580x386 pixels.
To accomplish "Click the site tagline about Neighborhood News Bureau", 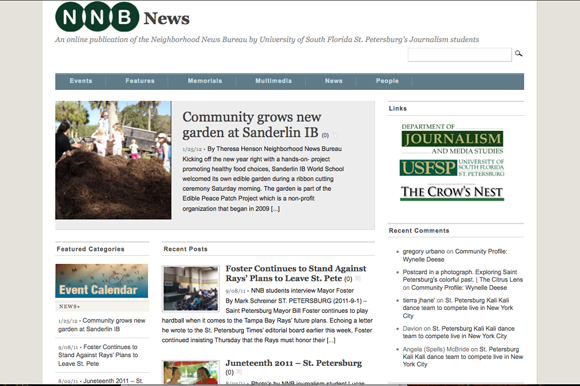I will pyautogui.click(x=267, y=39).
